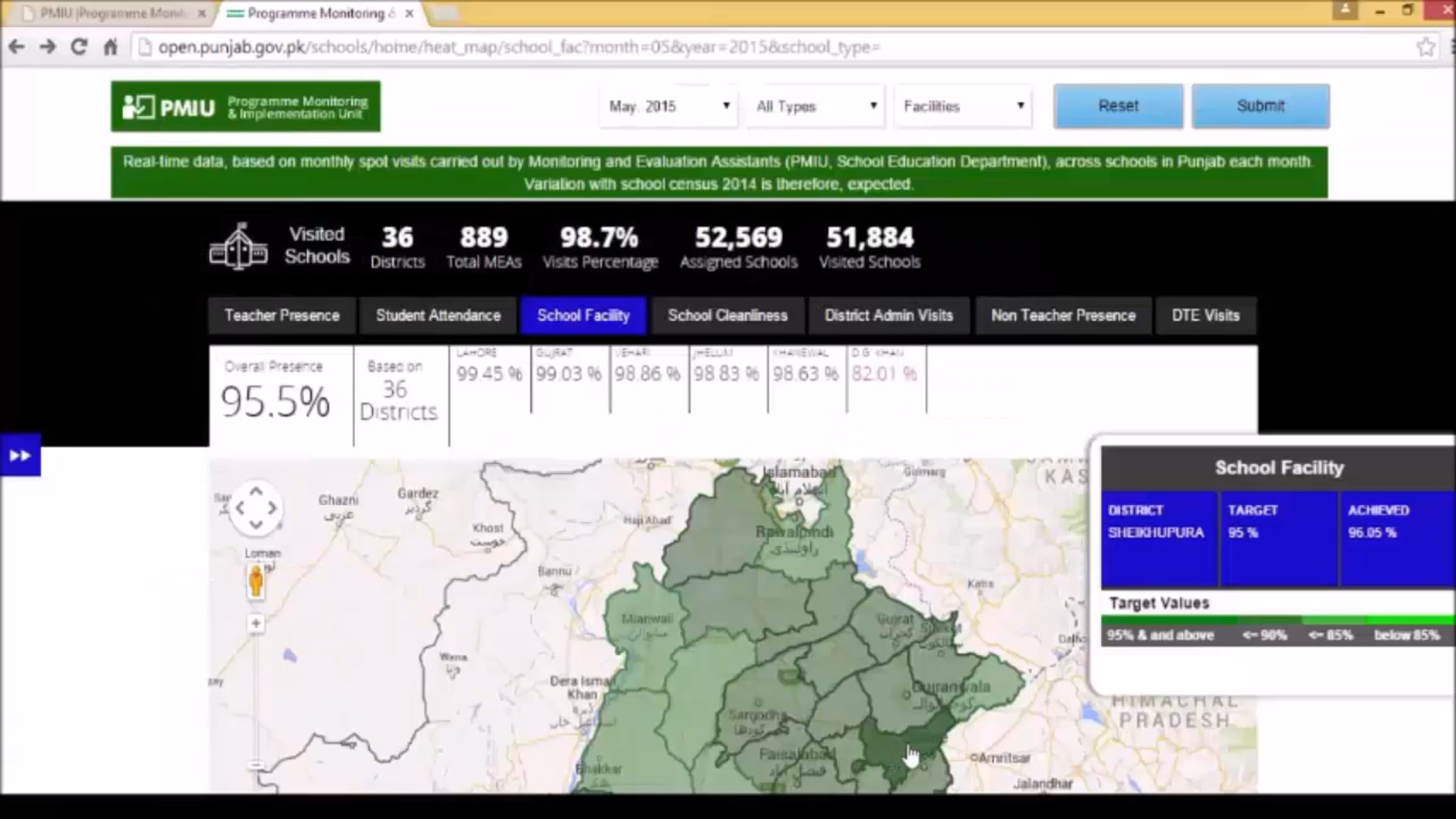Reload the page with refresh icon
Viewport: 1456px width, 819px height.
(79, 47)
